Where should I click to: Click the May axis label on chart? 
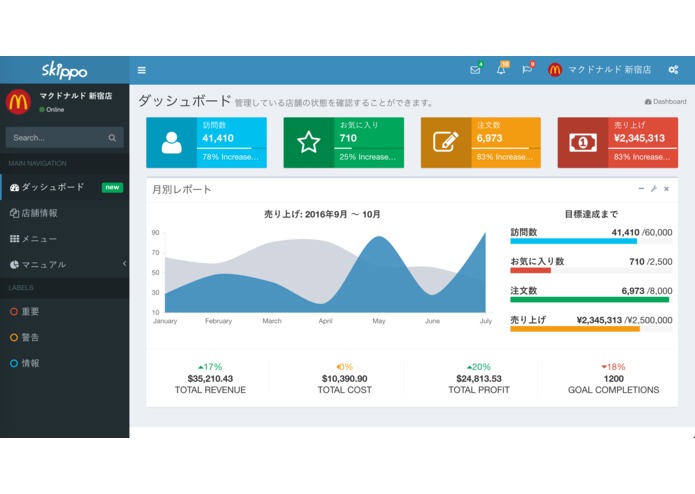pos(379,321)
